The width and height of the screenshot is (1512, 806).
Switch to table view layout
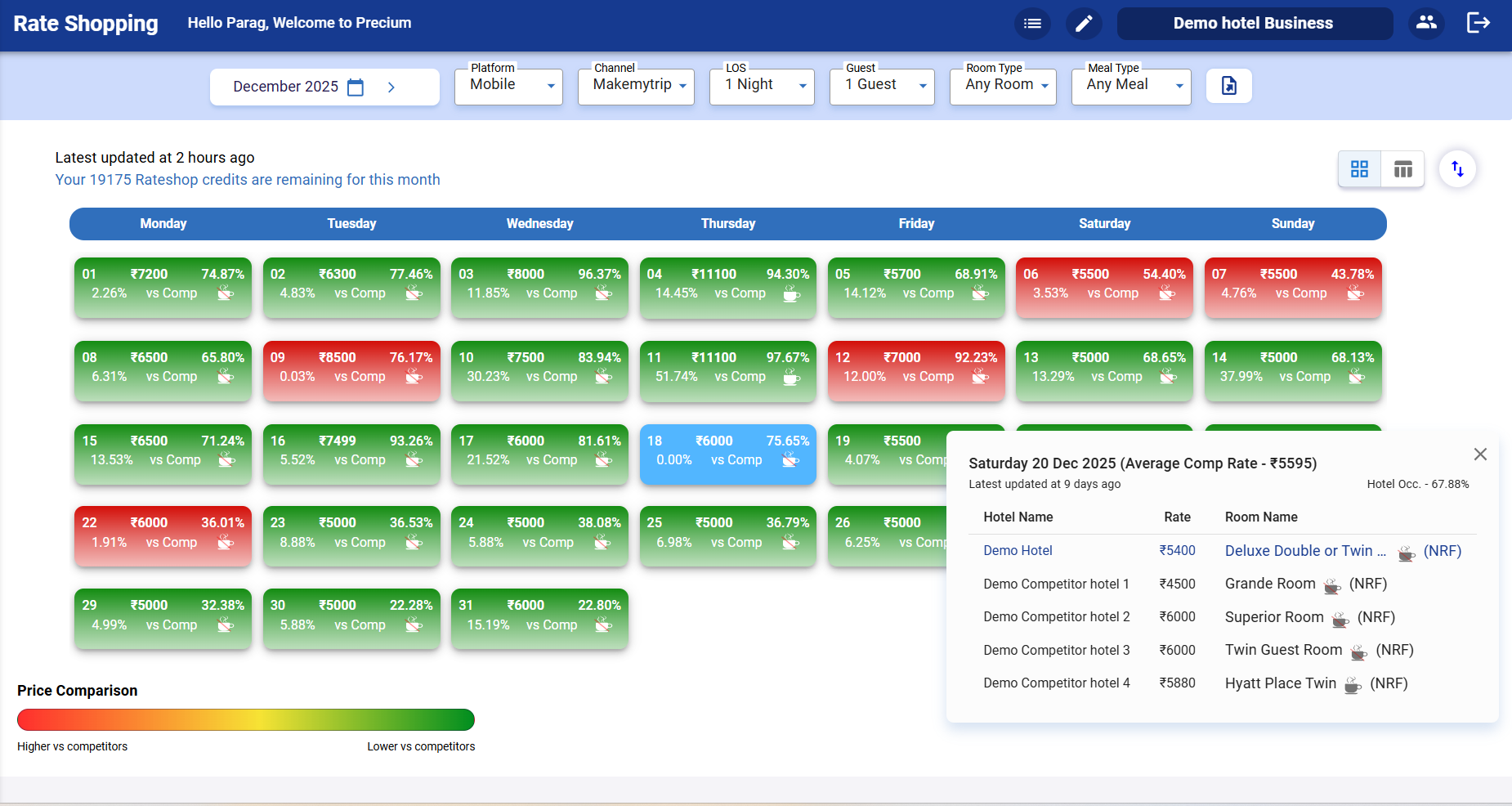tap(1403, 168)
